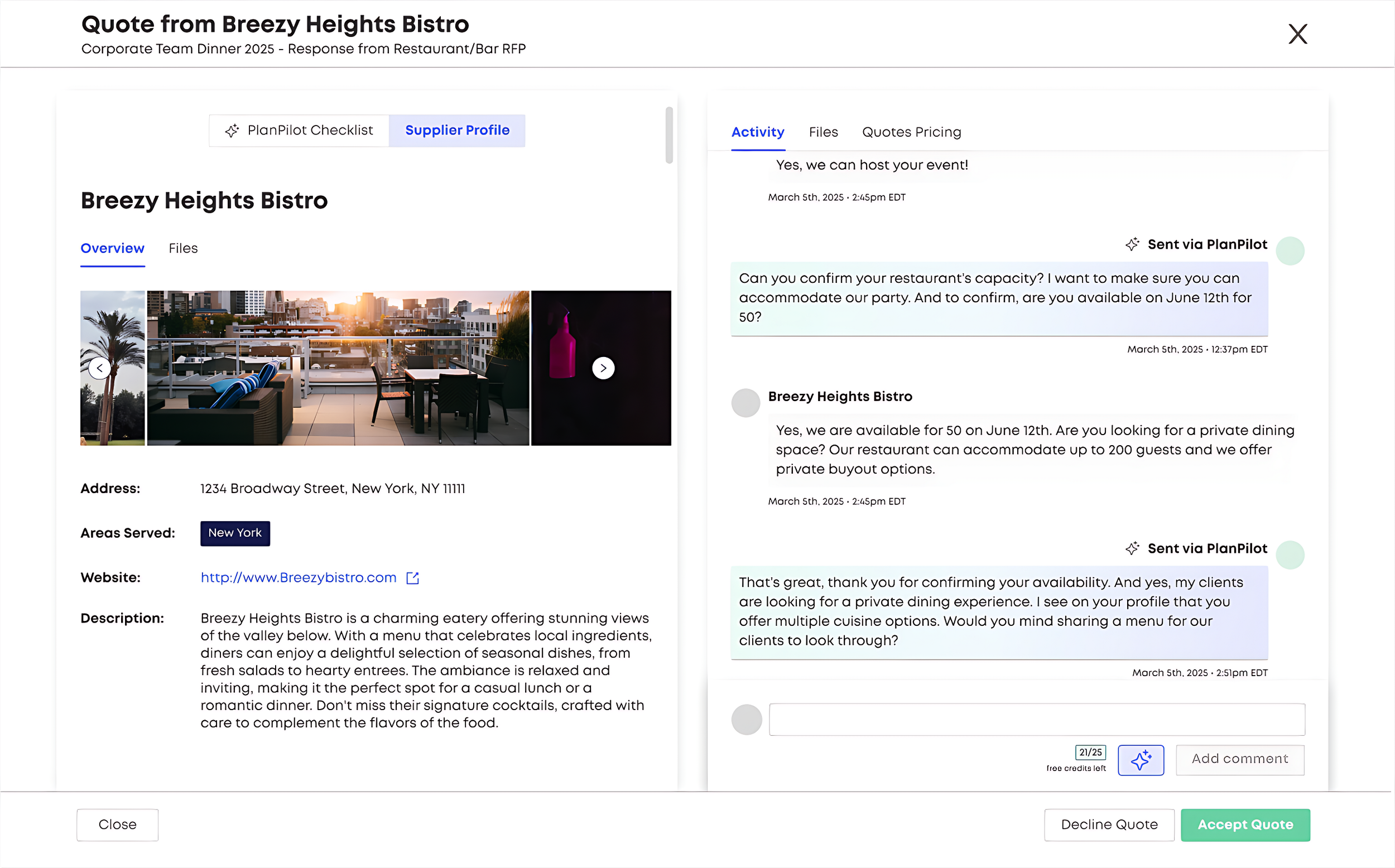
Task: Click the supplier profile scrollbar
Action: tap(669, 135)
